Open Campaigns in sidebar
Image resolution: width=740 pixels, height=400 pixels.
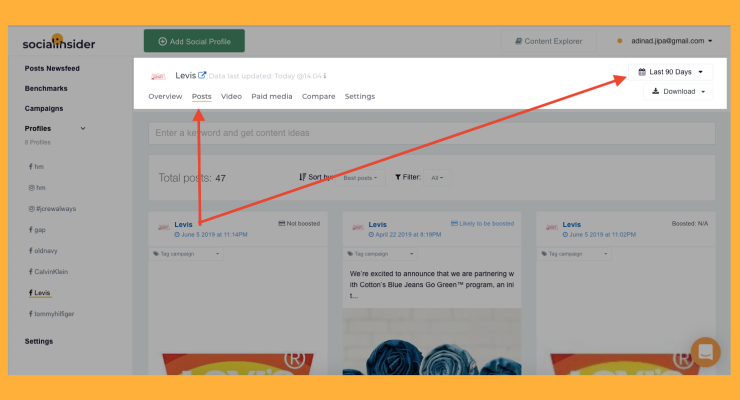(x=44, y=108)
